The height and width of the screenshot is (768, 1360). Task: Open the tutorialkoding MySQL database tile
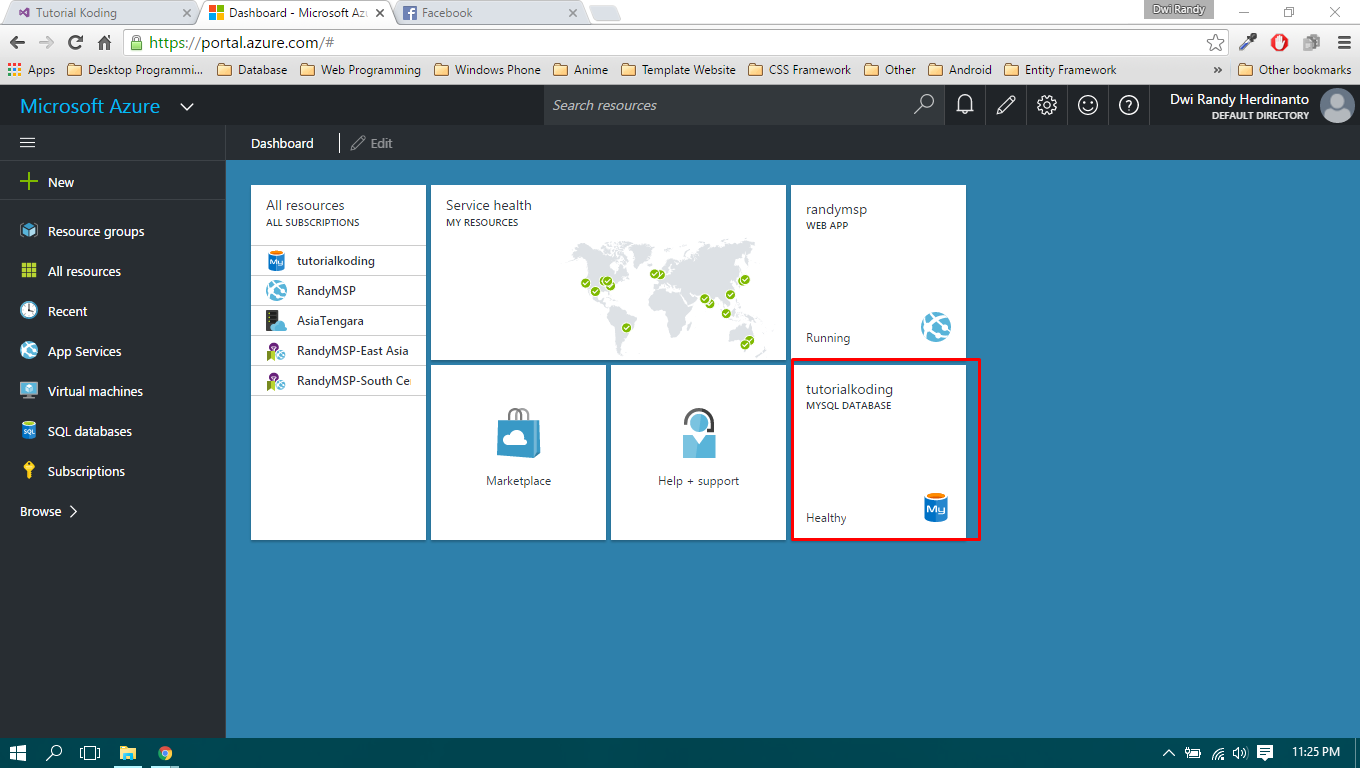[x=878, y=450]
